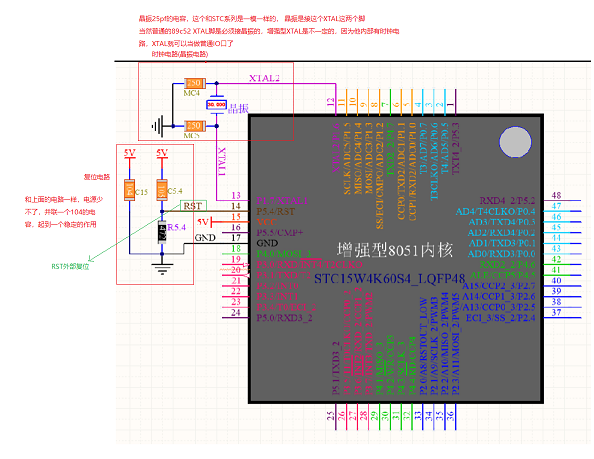Select top pin 1 TXD4_2/P5.3
Screen dimensions: 594x459
pyautogui.click(x=455, y=148)
